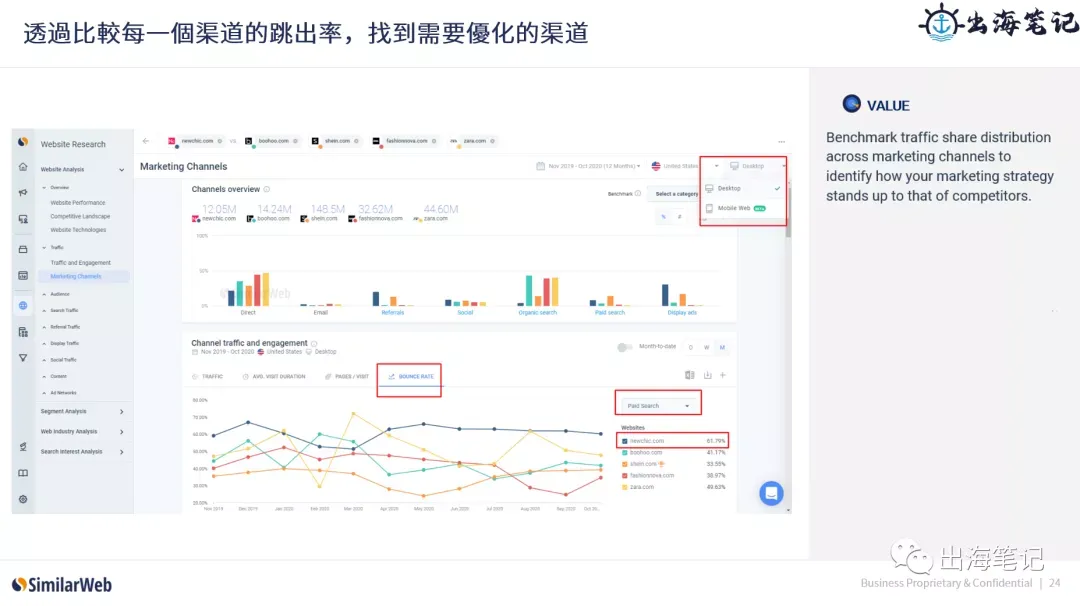Screen dimensions: 1080x606
Task: Remove zara.com from comparison
Action: [x=492, y=141]
